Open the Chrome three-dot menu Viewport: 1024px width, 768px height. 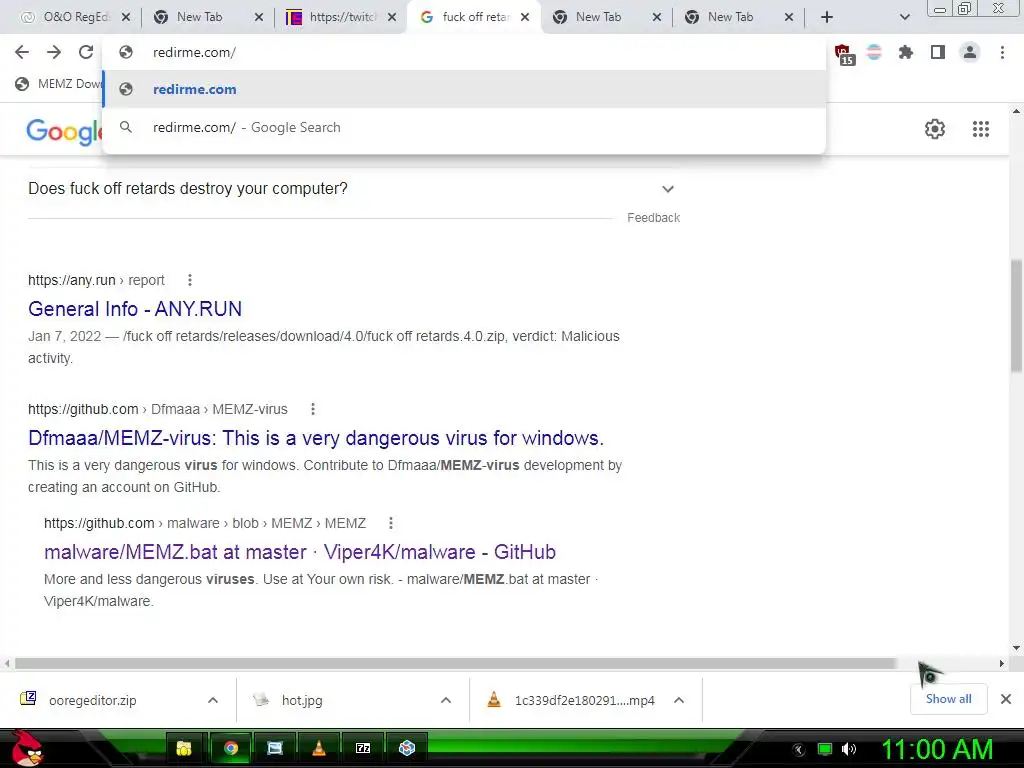pyautogui.click(x=1002, y=52)
